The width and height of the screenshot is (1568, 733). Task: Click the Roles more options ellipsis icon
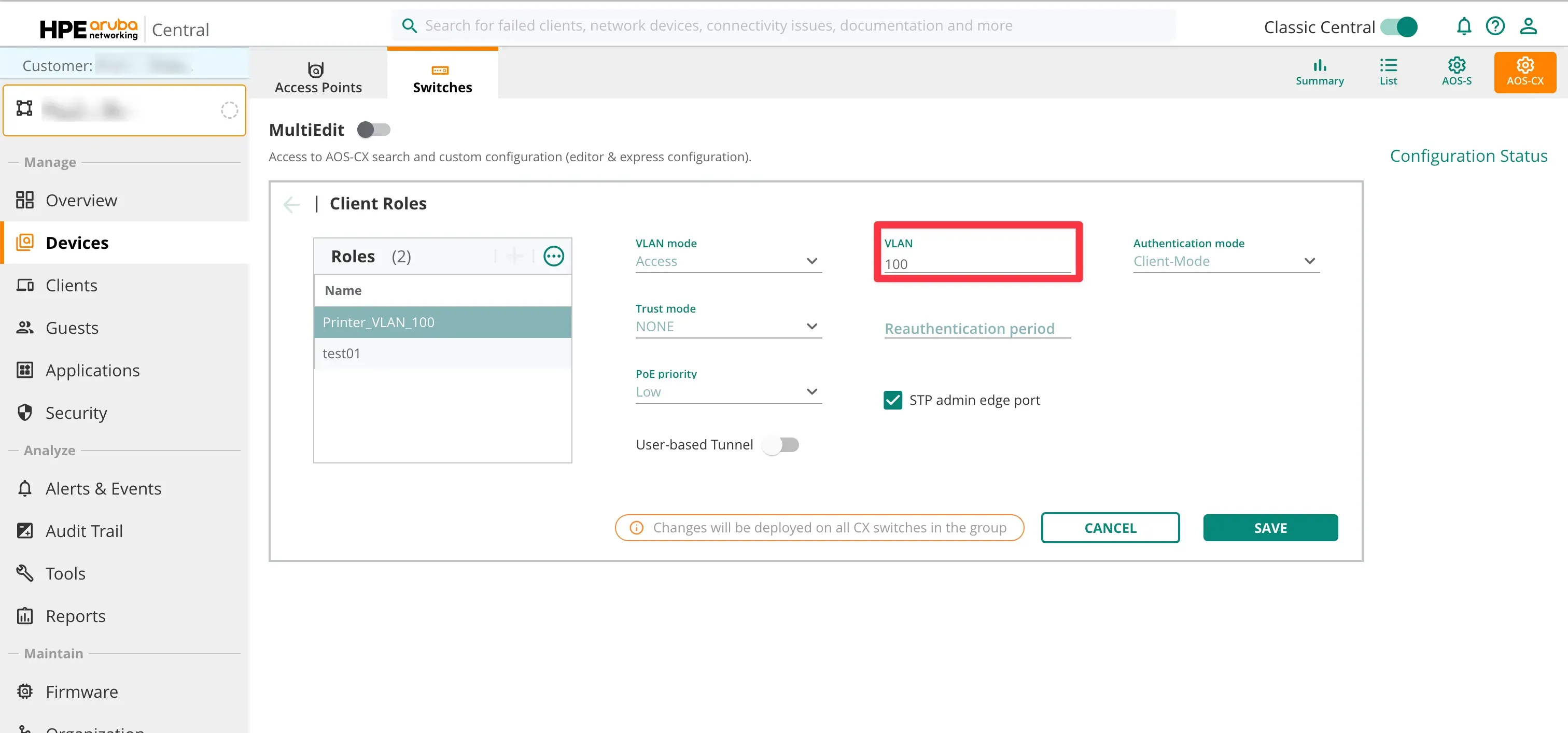click(x=553, y=256)
